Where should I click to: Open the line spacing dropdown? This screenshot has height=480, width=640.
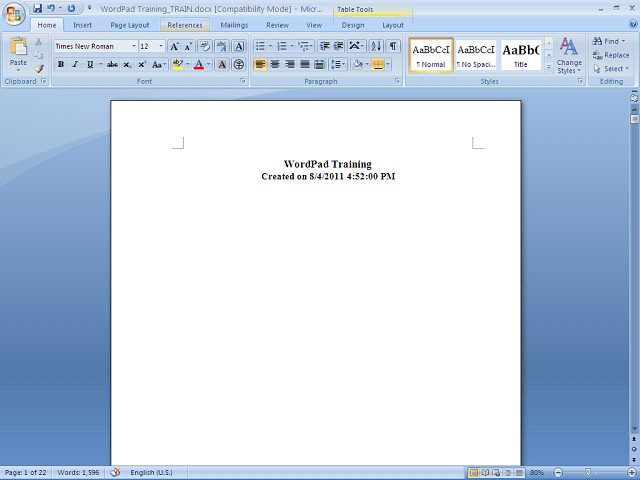tap(338, 64)
